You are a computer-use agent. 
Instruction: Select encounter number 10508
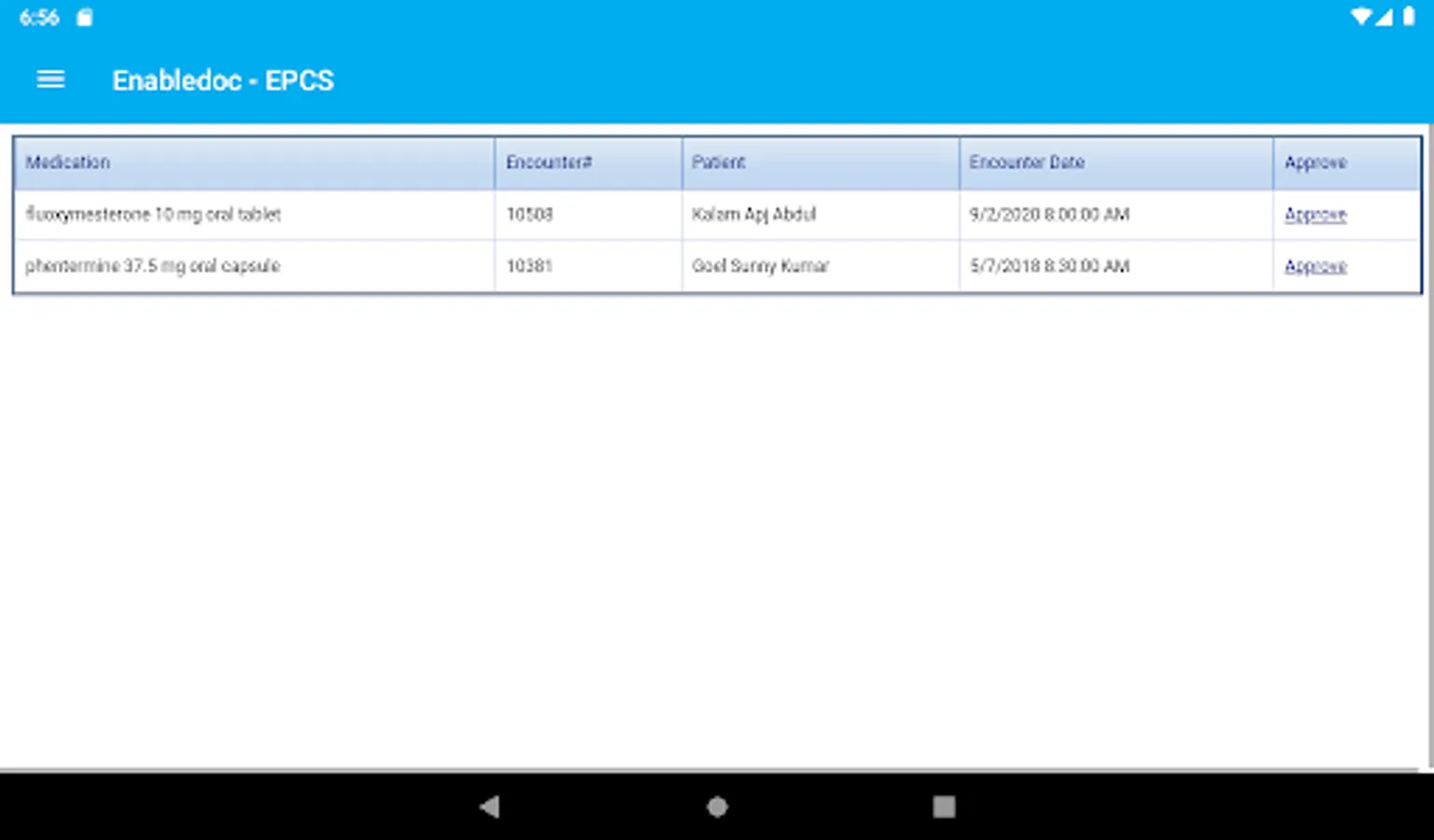tap(529, 215)
